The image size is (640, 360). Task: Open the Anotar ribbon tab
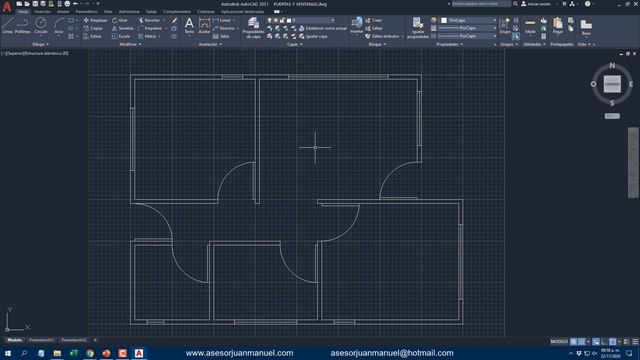pyautogui.click(x=63, y=12)
